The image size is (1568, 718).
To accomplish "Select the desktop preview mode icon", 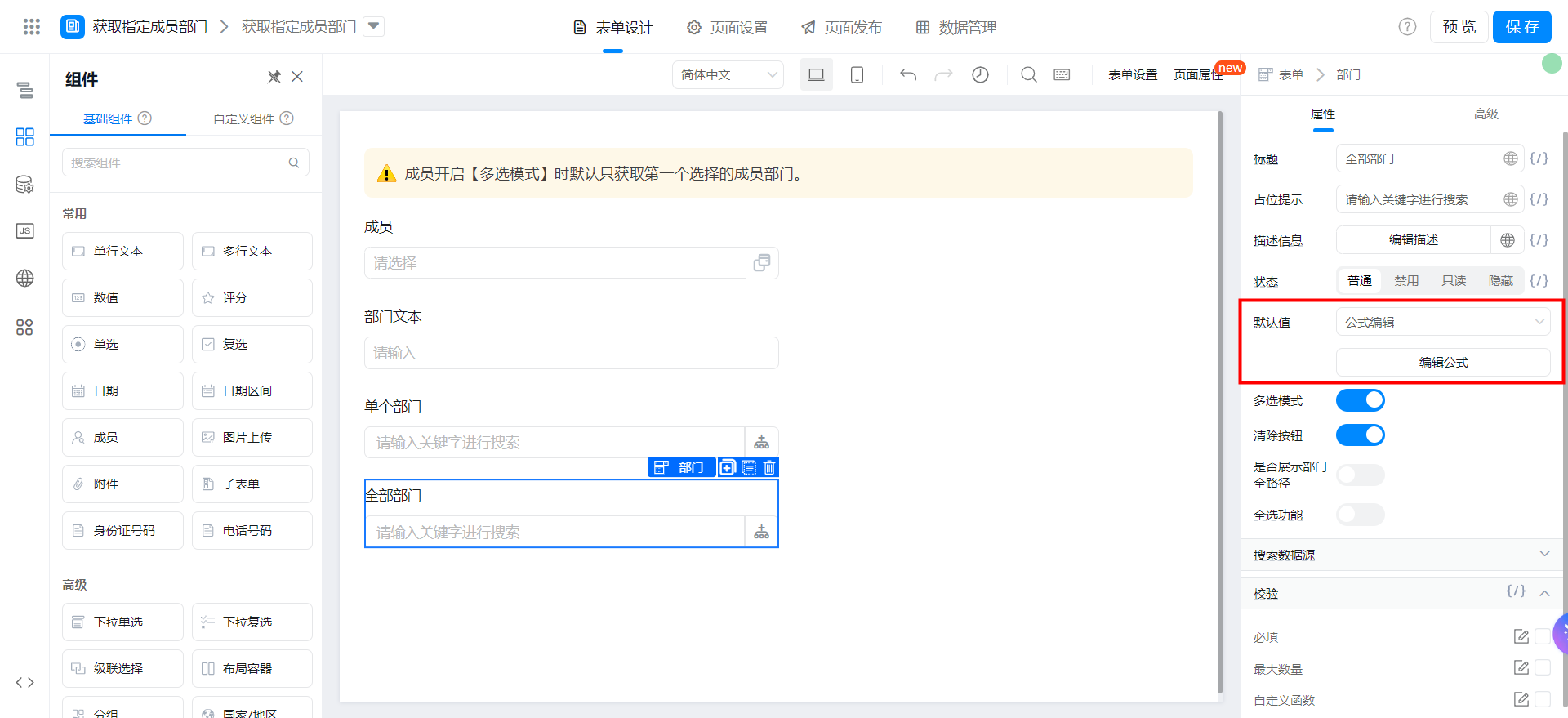I will (816, 74).
